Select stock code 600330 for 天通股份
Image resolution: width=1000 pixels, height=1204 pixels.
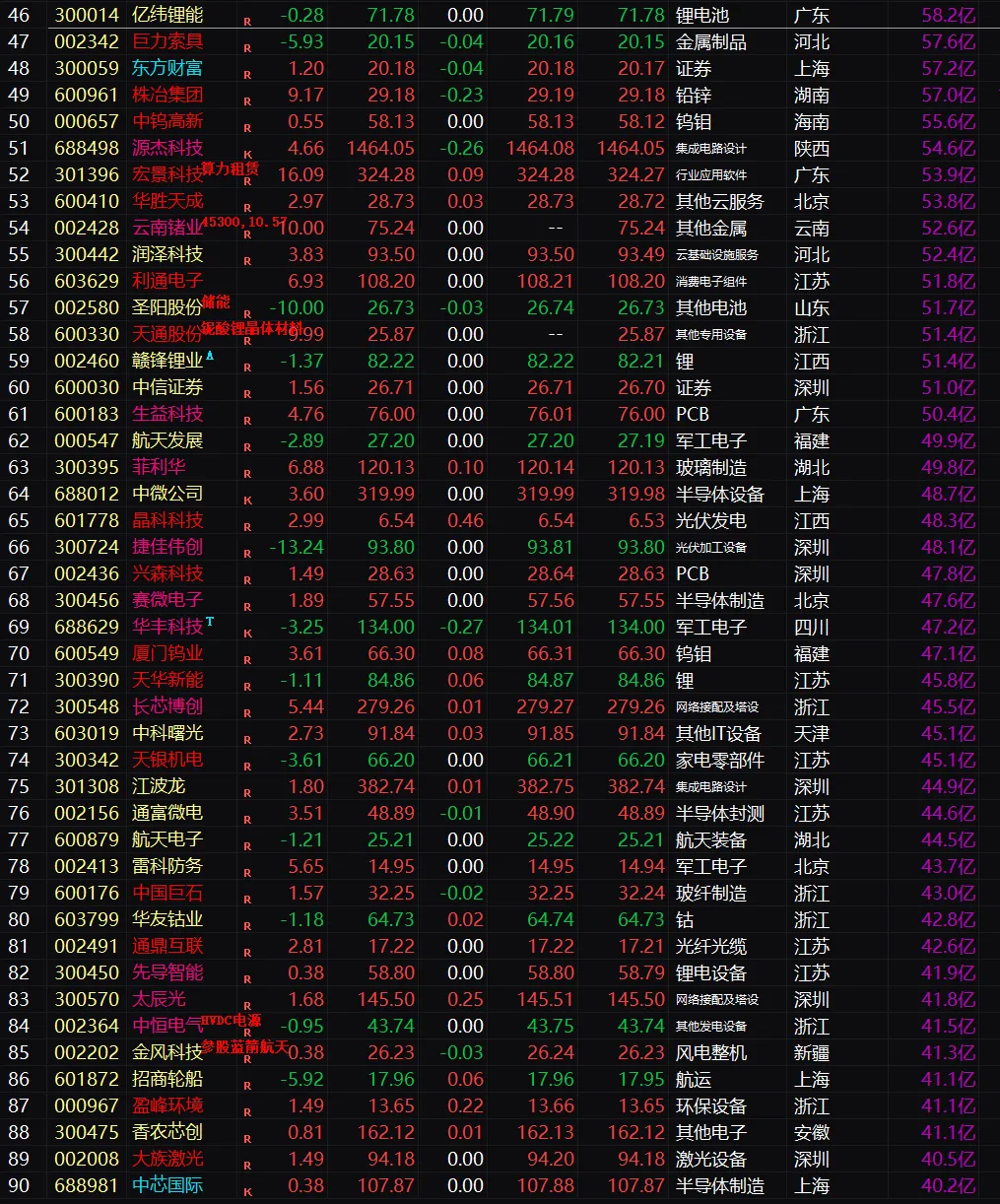point(87,334)
